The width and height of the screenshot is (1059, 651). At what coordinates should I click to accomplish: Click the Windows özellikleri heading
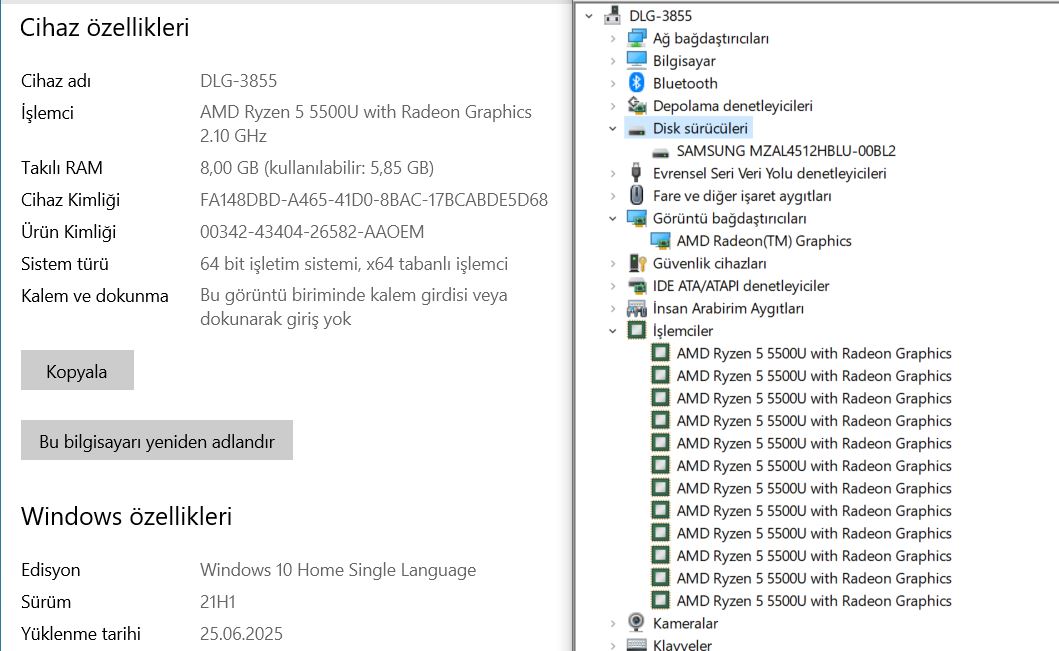pos(126,517)
